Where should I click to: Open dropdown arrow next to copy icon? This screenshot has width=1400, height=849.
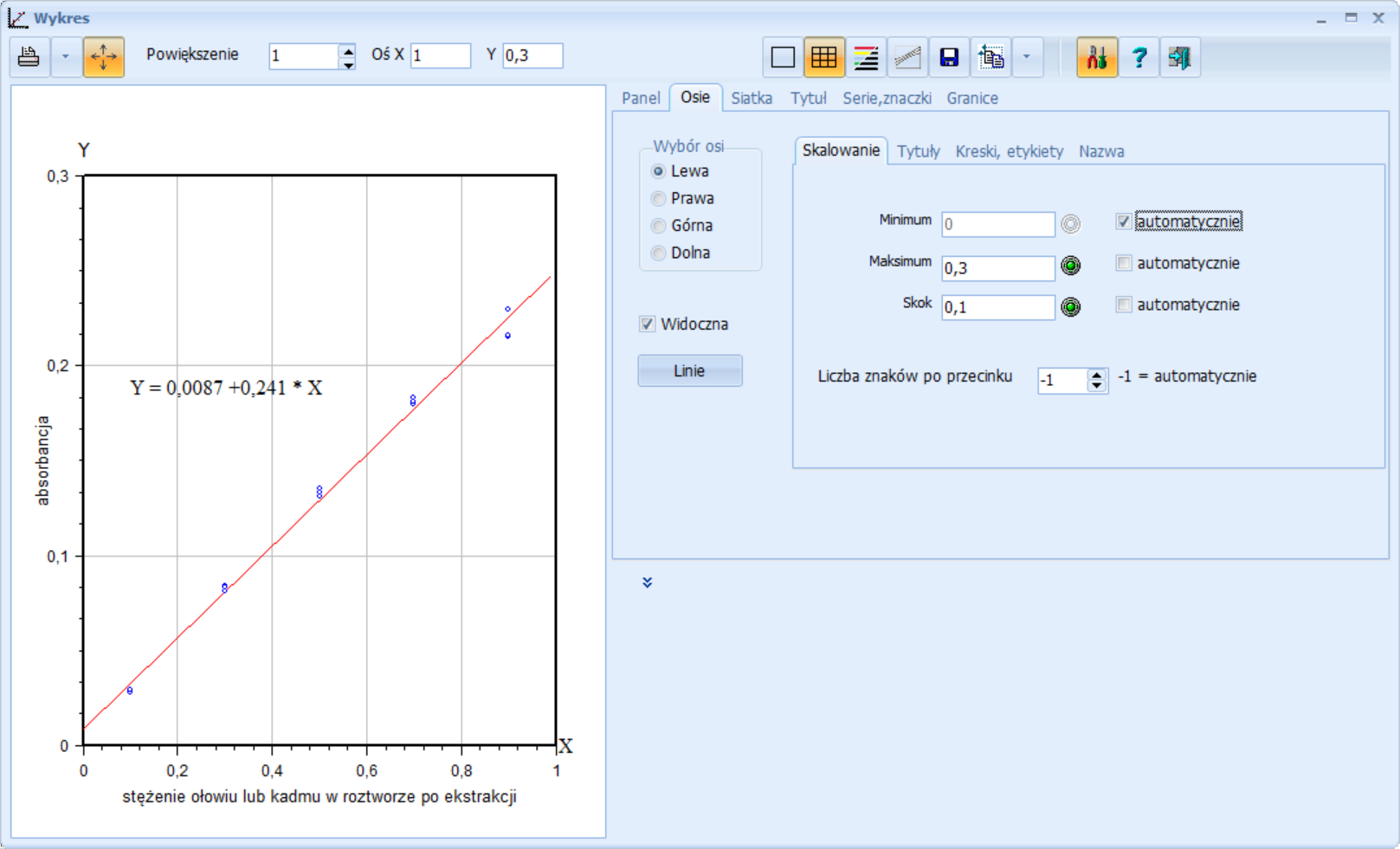click(x=1027, y=58)
